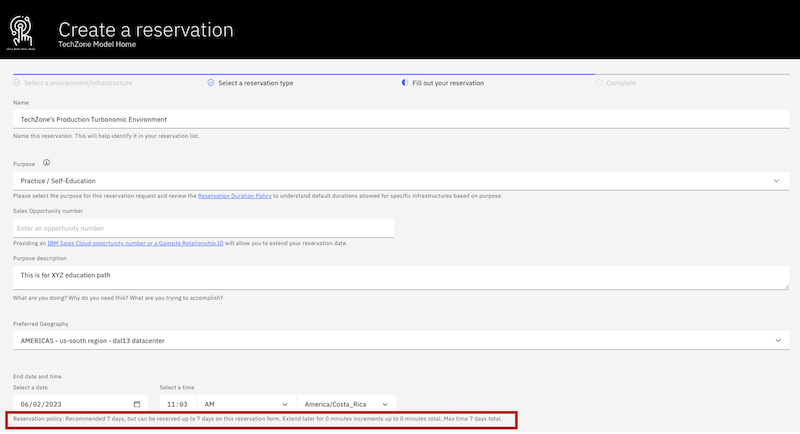Open the AM/PM dropdown
This screenshot has height=434, width=800.
[246, 404]
